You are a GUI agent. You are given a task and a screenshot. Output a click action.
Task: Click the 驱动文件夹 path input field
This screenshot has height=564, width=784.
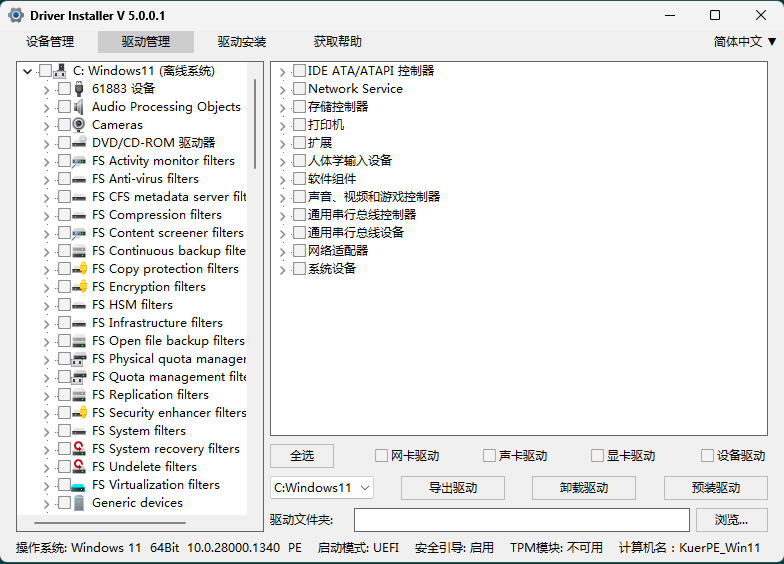pos(522,520)
